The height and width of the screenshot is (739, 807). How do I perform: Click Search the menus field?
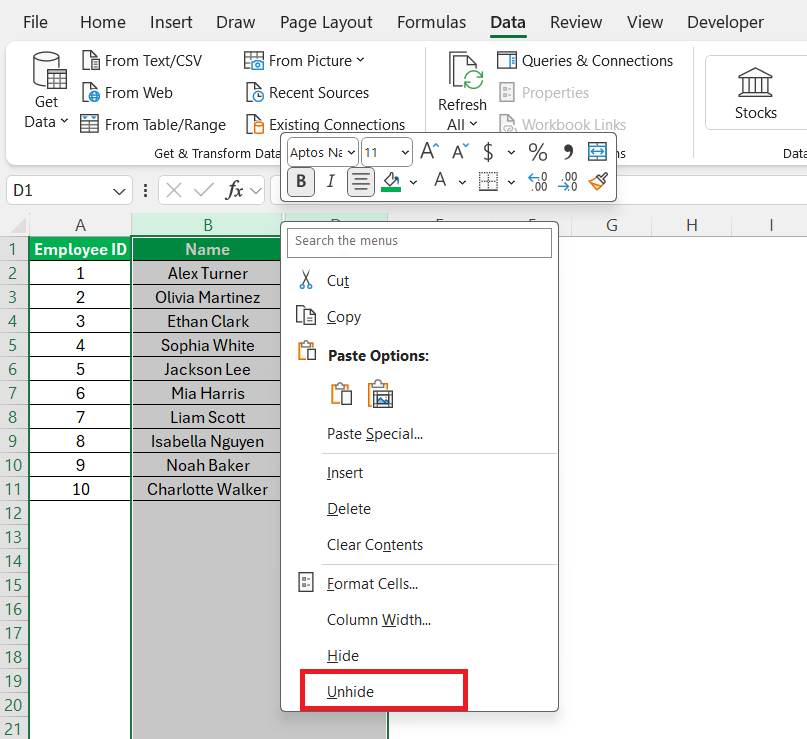coord(419,242)
